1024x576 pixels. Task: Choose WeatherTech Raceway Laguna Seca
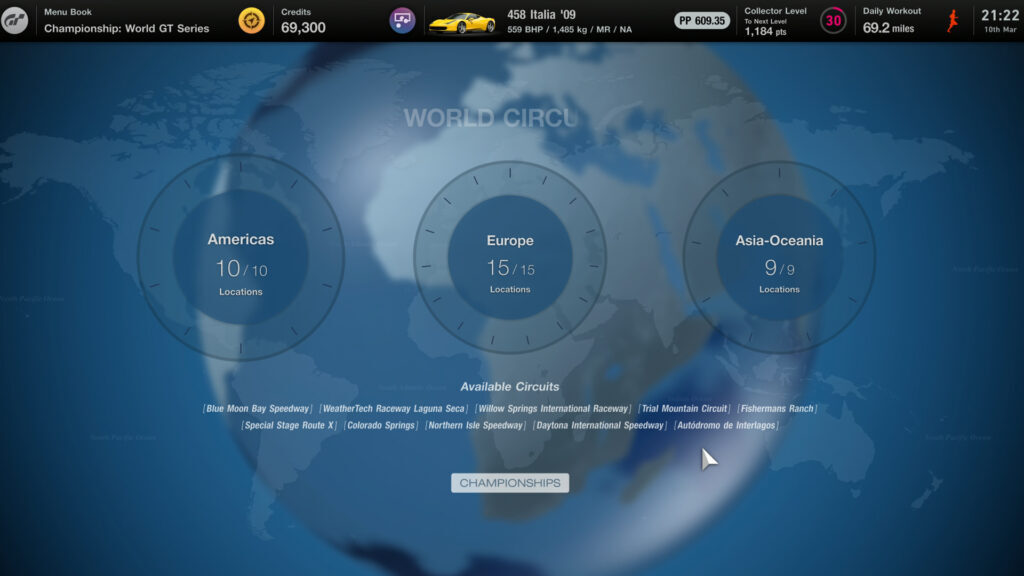(x=394, y=409)
